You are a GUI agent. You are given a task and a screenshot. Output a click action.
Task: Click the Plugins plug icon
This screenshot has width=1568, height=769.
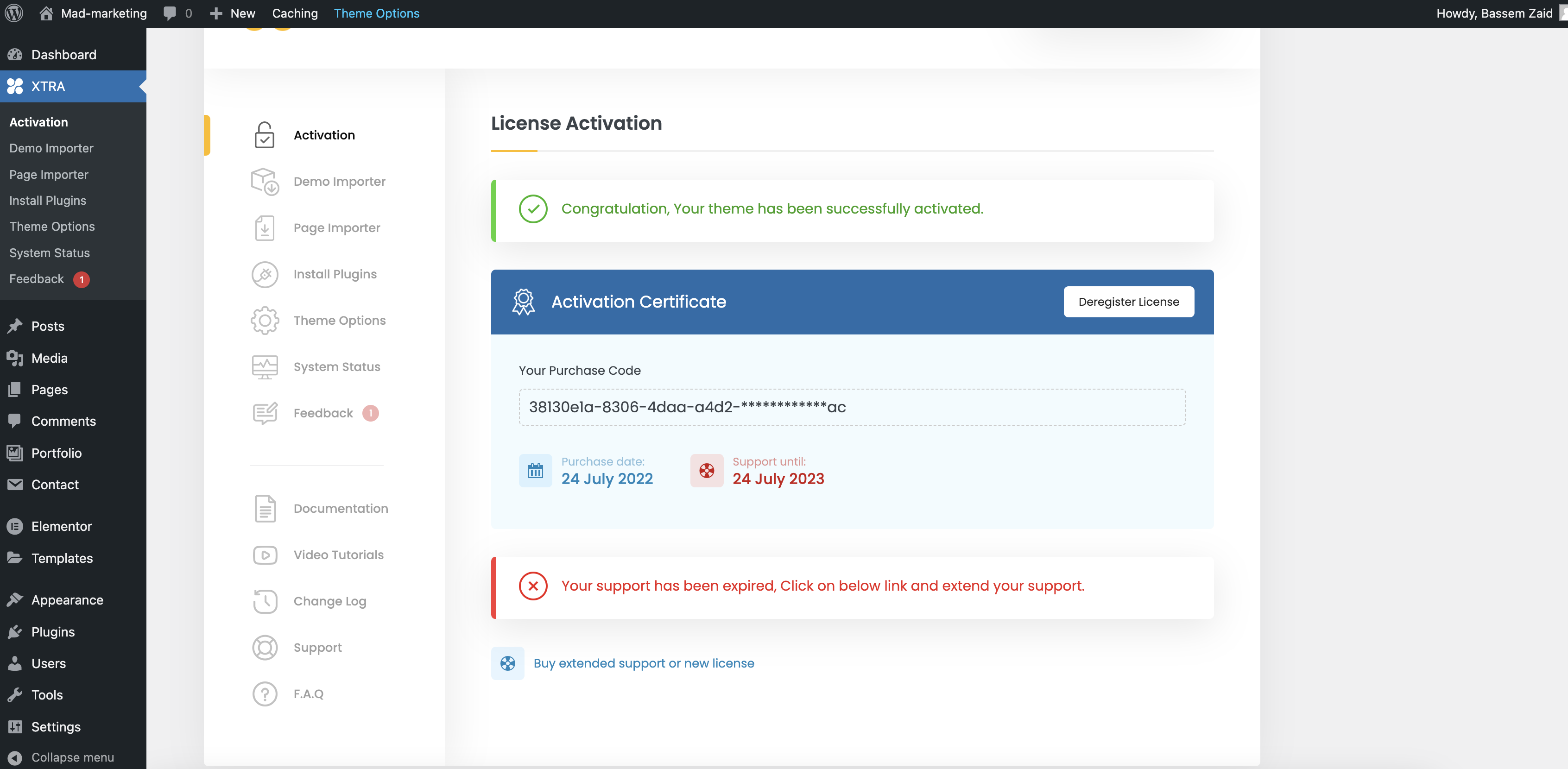pyautogui.click(x=15, y=631)
